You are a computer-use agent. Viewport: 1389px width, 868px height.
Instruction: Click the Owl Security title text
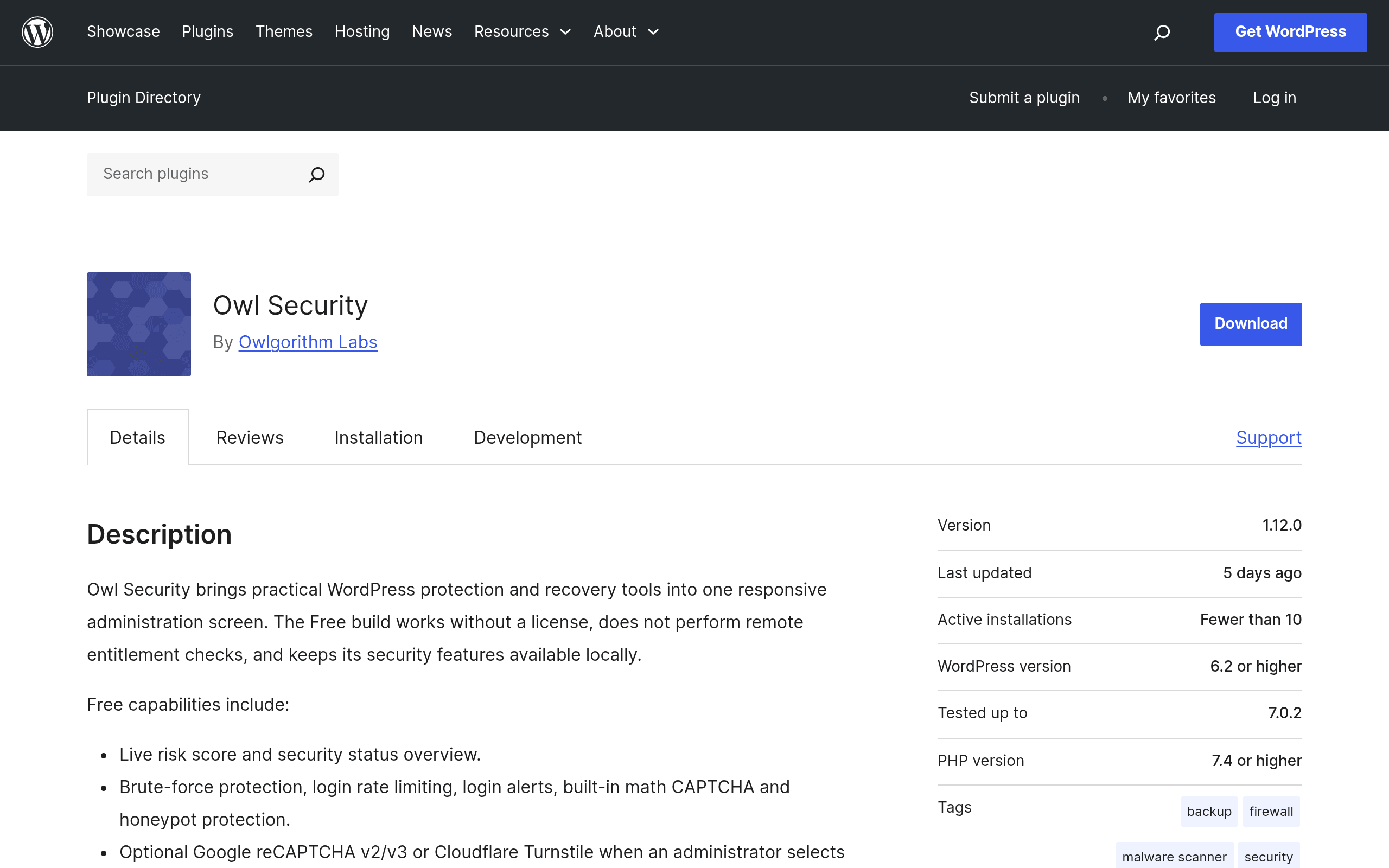[290, 305]
